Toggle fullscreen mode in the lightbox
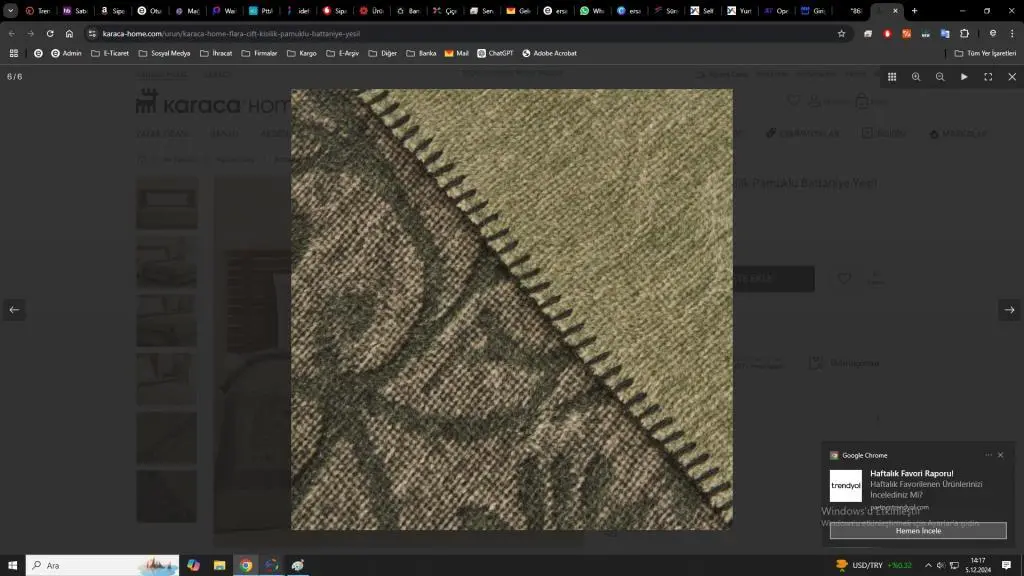 (988, 77)
